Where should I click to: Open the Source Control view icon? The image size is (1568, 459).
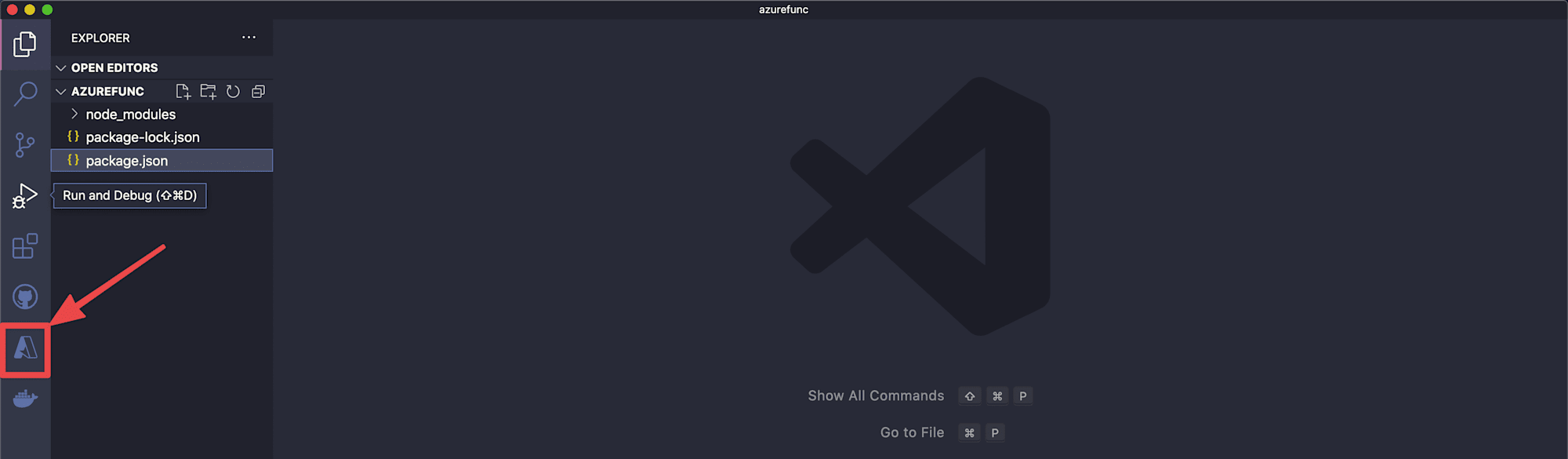point(25,145)
